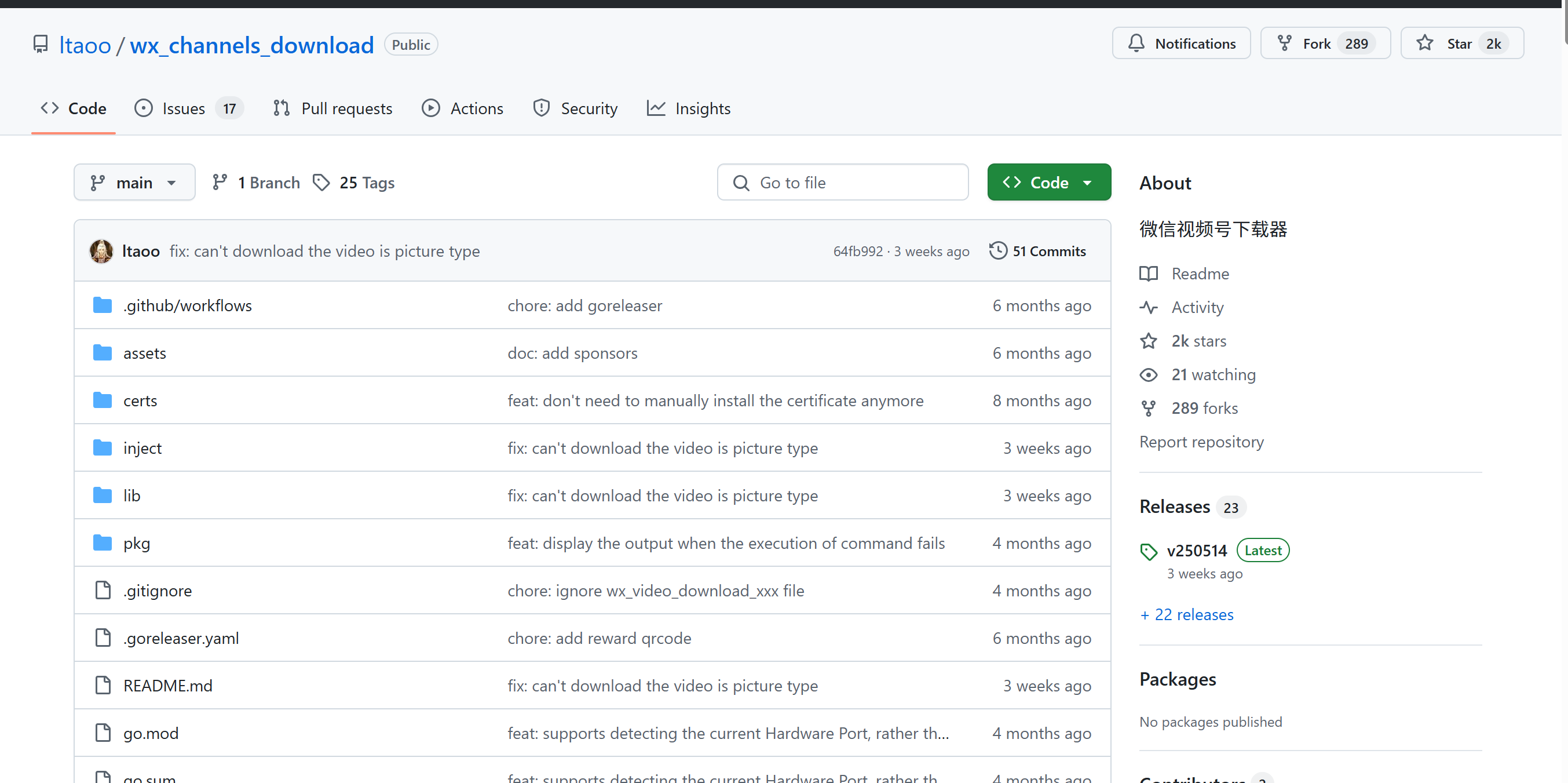Open the main branch selector dropdown

134,182
